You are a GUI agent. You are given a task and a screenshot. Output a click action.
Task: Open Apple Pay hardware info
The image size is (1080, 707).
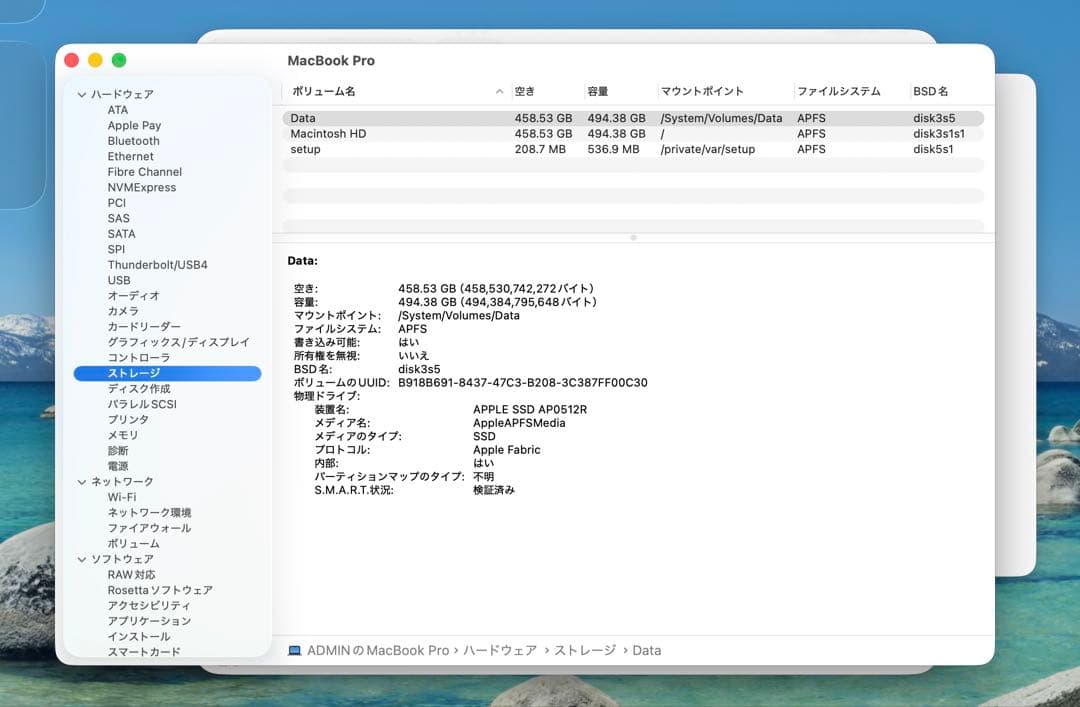[134, 125]
